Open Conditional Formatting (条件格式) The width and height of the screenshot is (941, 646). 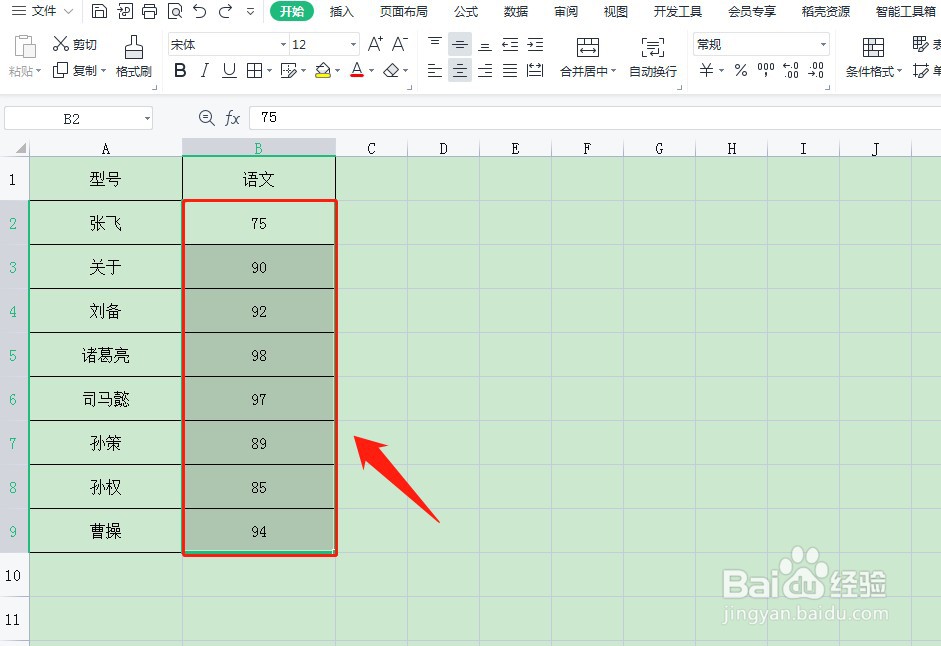(x=874, y=57)
